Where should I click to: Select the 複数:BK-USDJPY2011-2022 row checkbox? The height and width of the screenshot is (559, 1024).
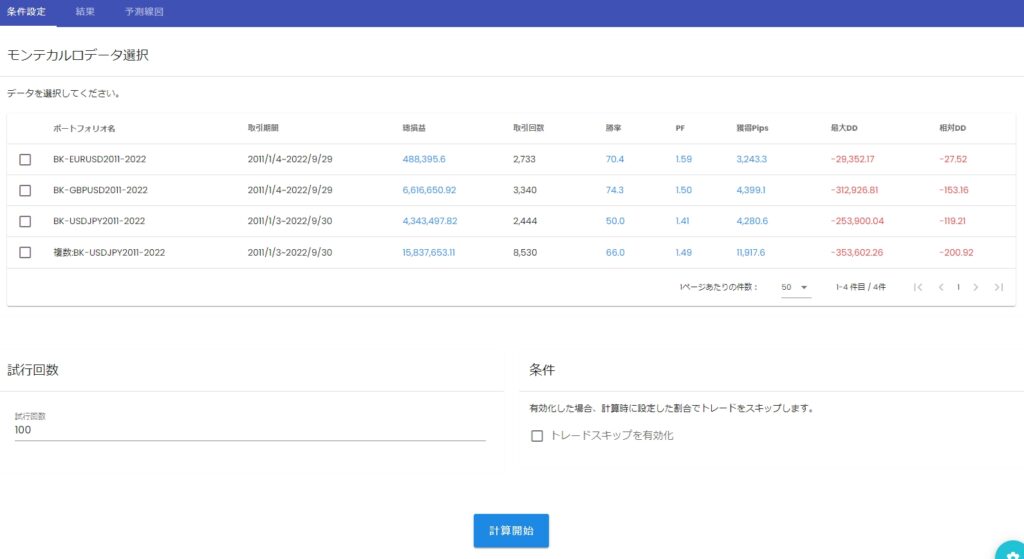point(25,253)
